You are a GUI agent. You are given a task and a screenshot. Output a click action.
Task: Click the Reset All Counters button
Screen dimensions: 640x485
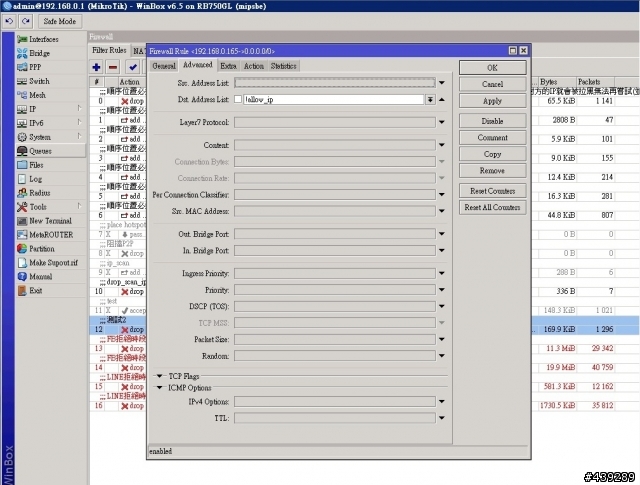(x=492, y=207)
